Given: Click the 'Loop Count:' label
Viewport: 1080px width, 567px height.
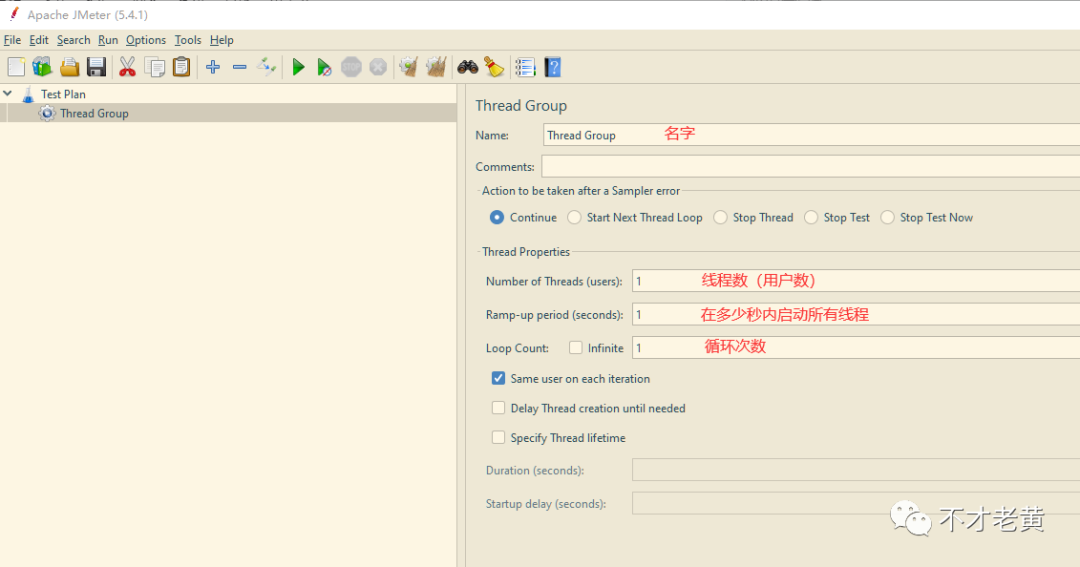Looking at the screenshot, I should click(517, 349).
